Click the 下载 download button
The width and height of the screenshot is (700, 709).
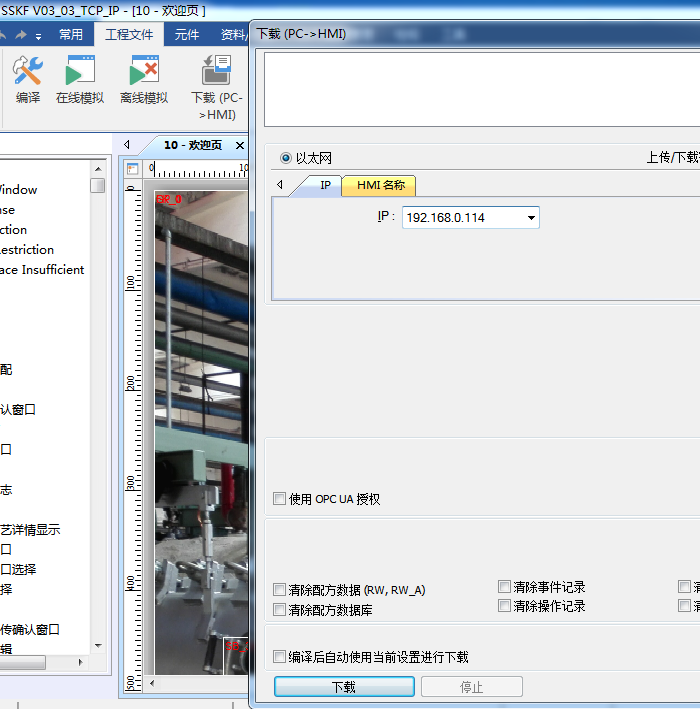[x=344, y=687]
